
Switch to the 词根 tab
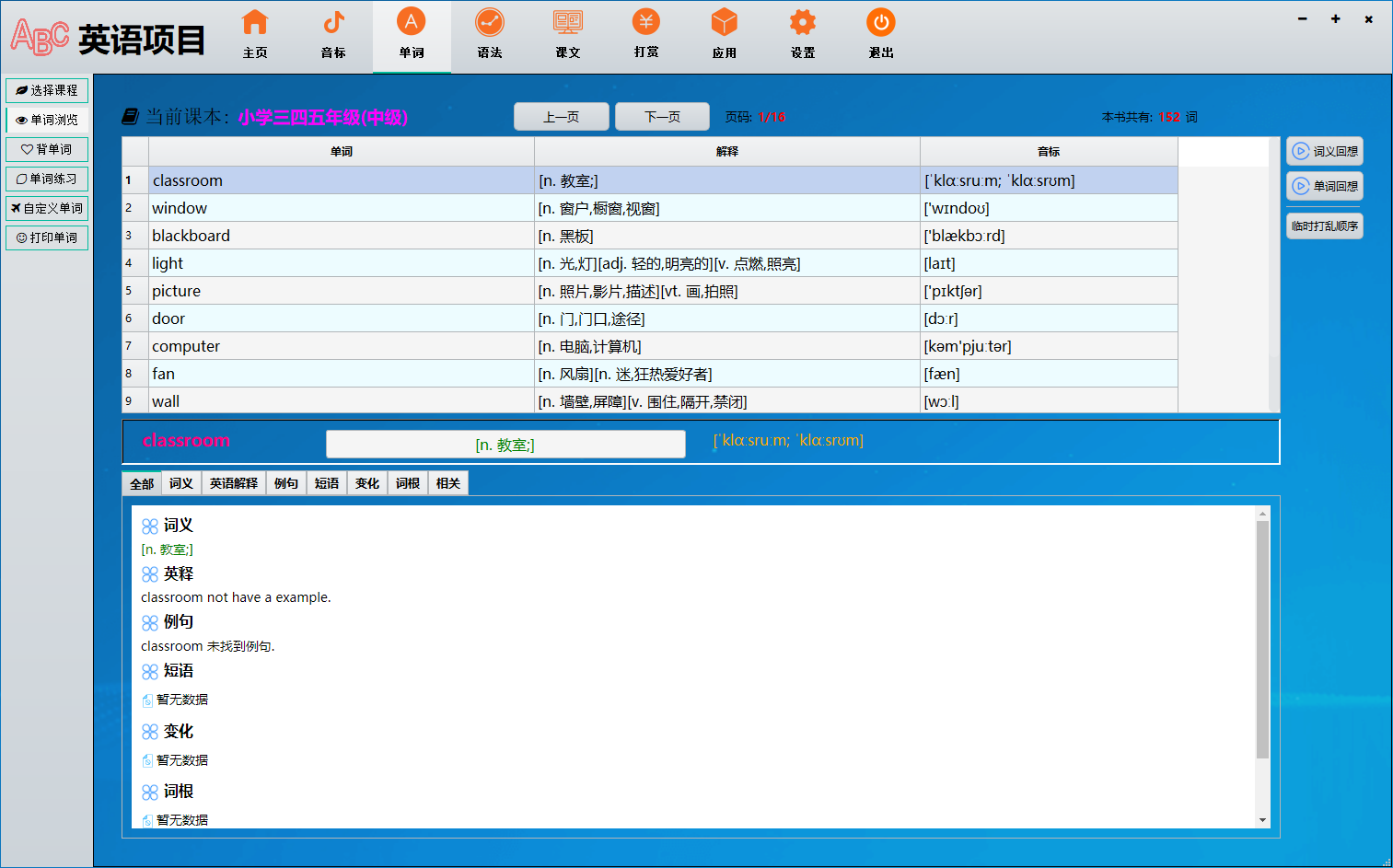(x=408, y=483)
